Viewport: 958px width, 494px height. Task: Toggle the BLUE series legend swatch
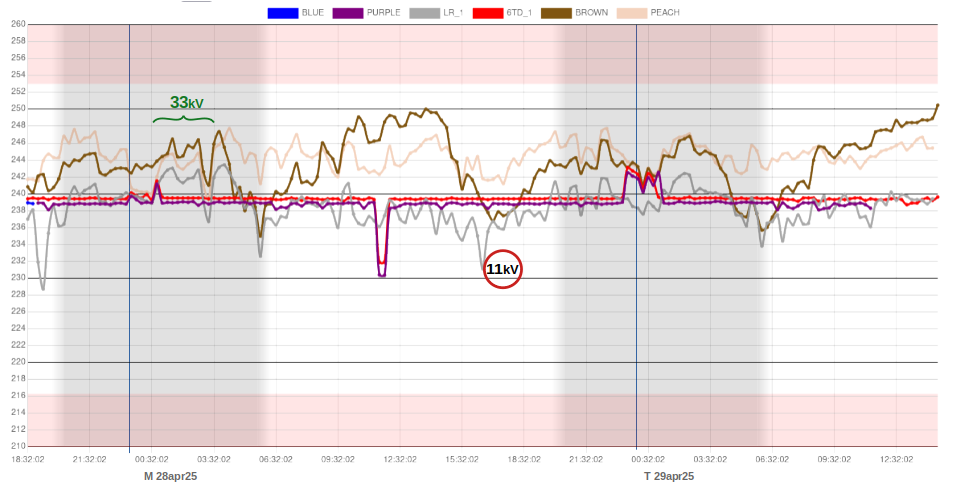pos(283,13)
